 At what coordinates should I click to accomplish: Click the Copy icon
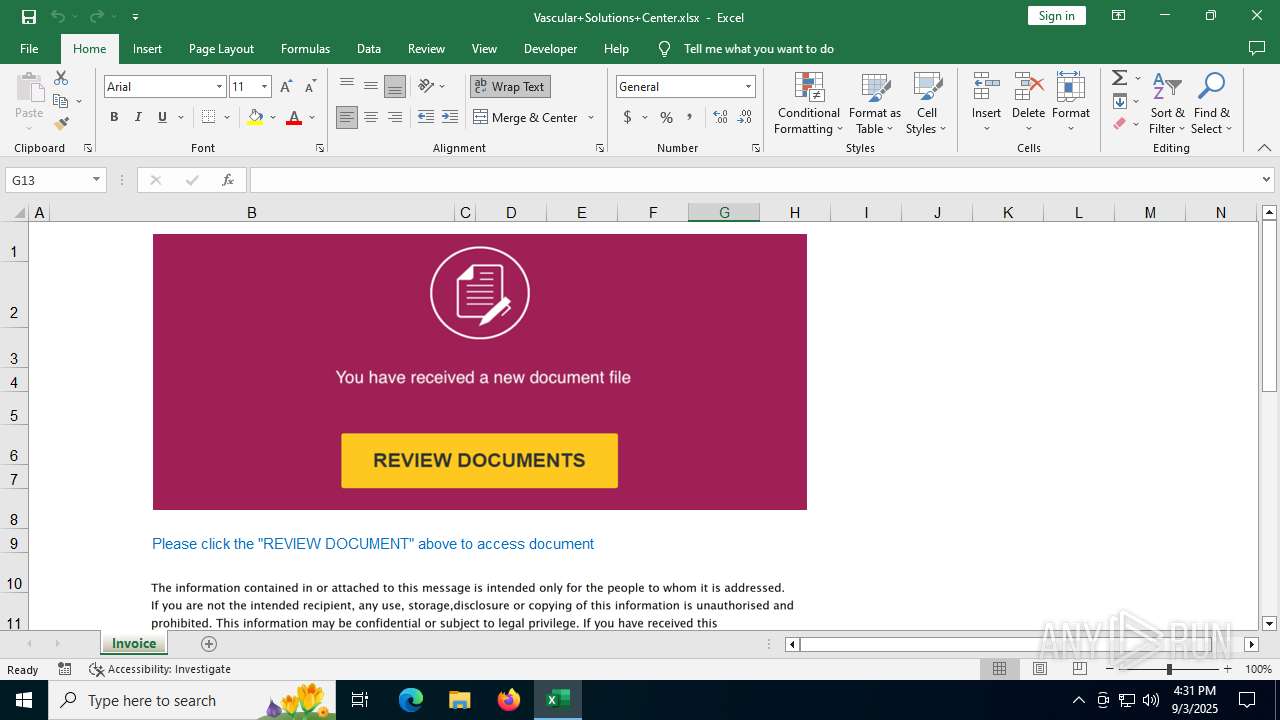click(x=60, y=101)
